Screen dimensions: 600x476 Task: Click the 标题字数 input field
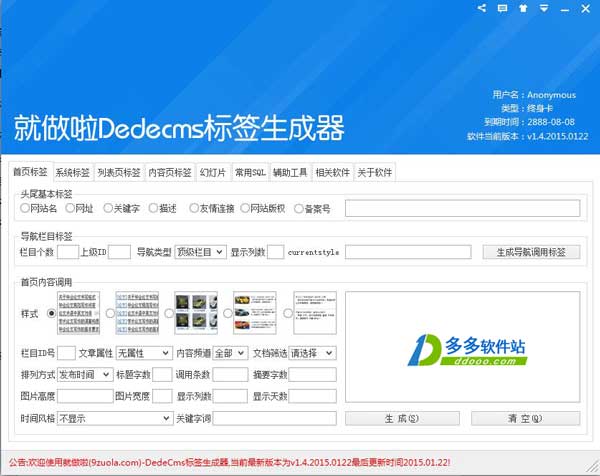click(162, 375)
